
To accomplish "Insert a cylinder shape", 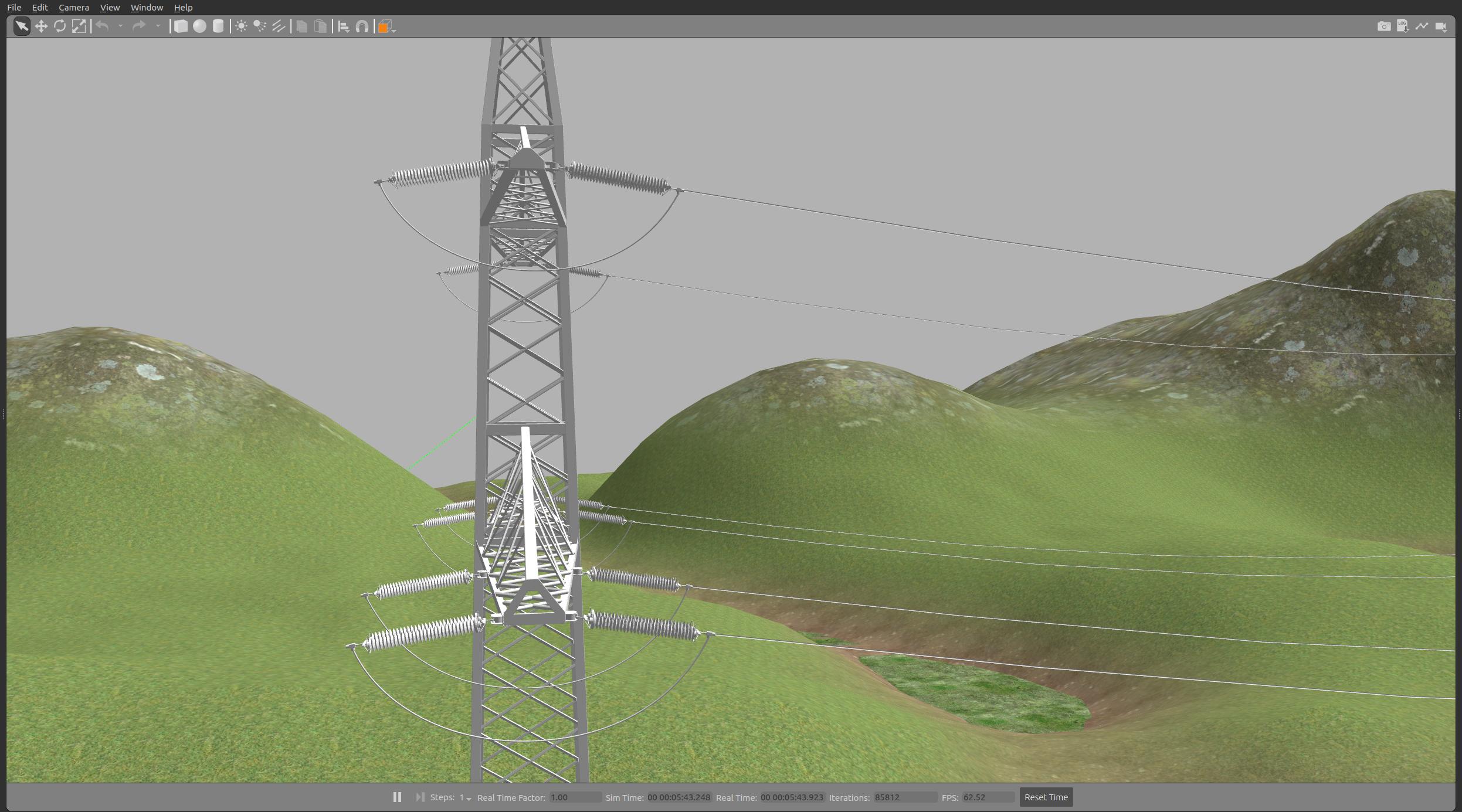I will click(x=218, y=26).
